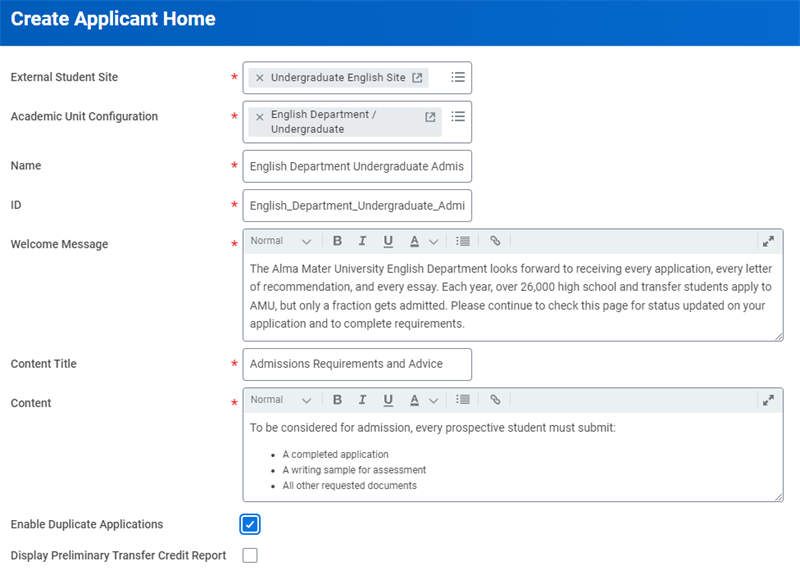The height and width of the screenshot is (575, 800).
Task: Toggle underline in Welcome Message editor
Action: coord(388,241)
